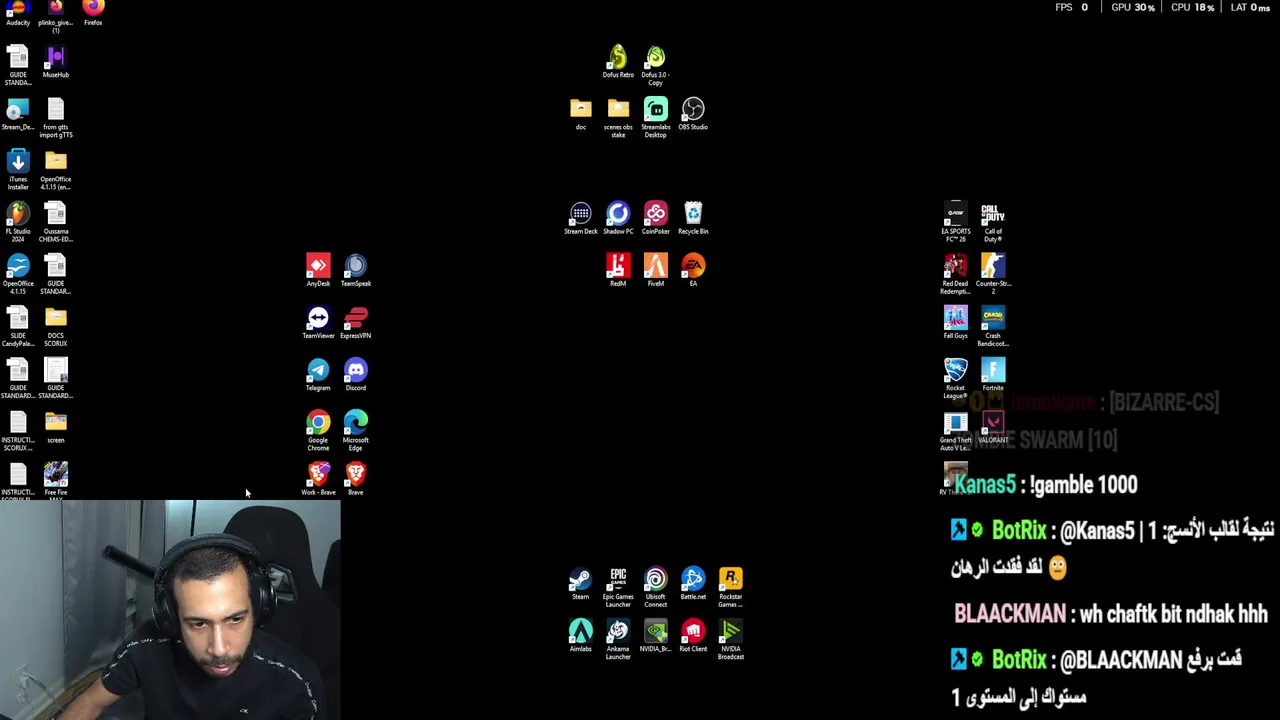This screenshot has height=720, width=1280.
Task: Open NVIDIA Broadcast shortcut
Action: [730, 639]
